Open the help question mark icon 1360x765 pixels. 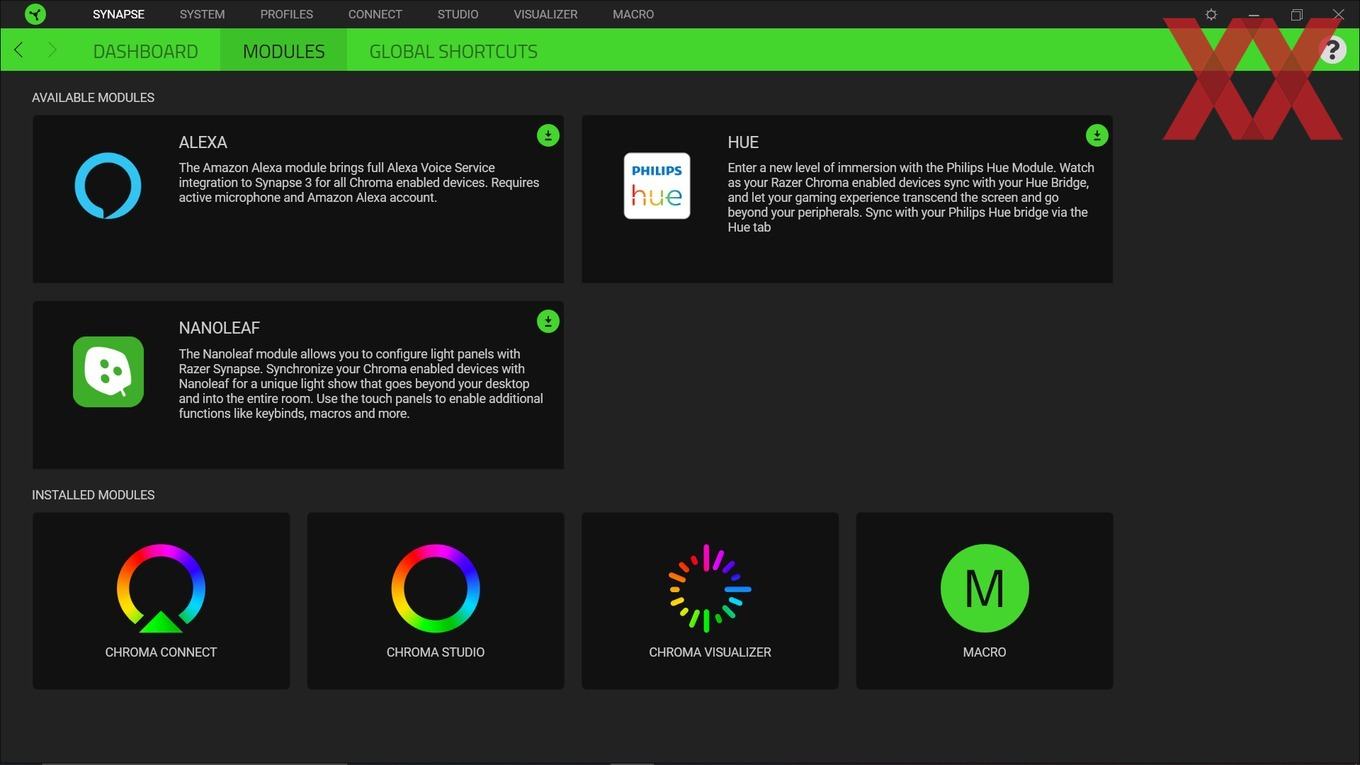(1333, 50)
